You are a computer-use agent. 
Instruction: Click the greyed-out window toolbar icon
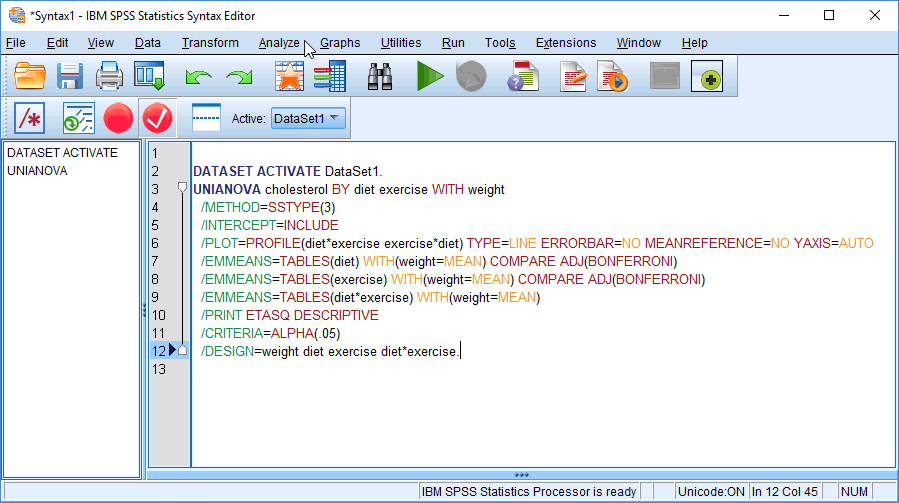coord(665,76)
